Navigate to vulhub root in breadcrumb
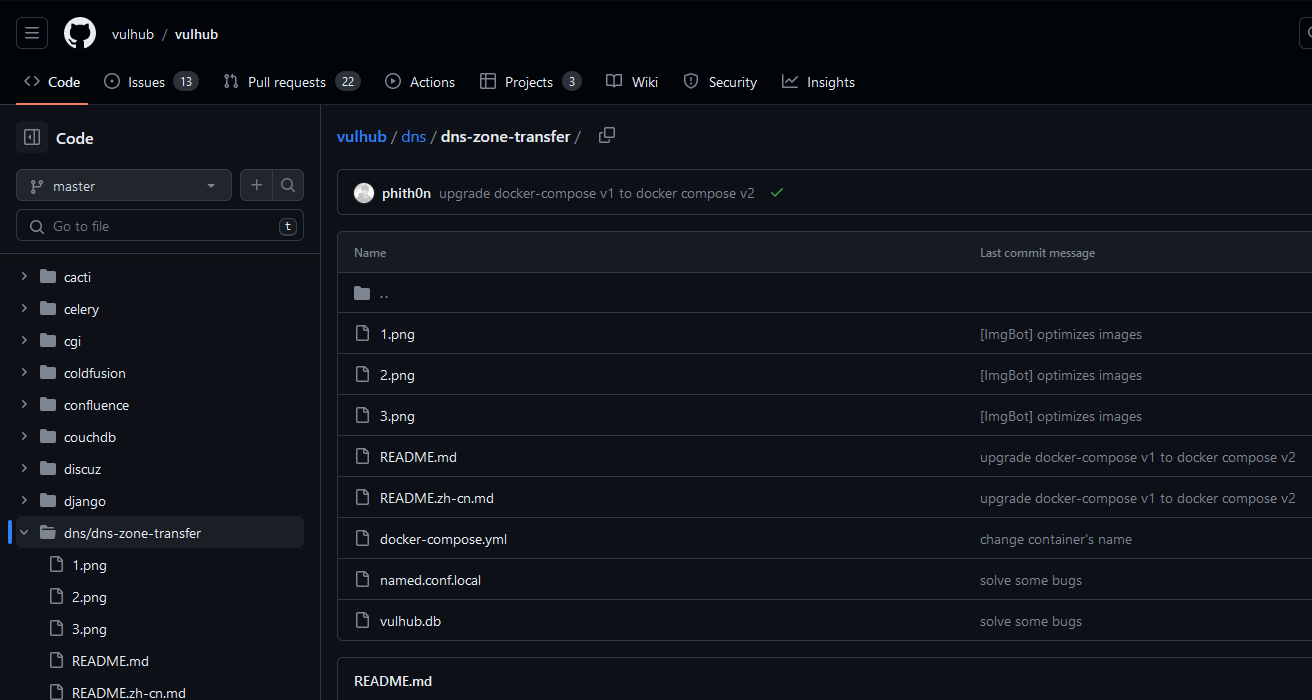 click(362, 136)
